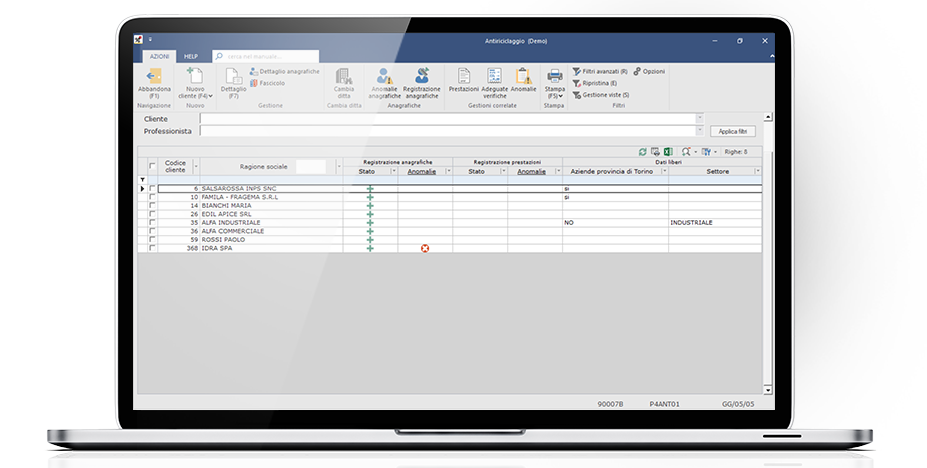Image resolution: width=927 pixels, height=468 pixels.
Task: Click the red anomaly icon for IDRA SPA
Action: coord(425,248)
